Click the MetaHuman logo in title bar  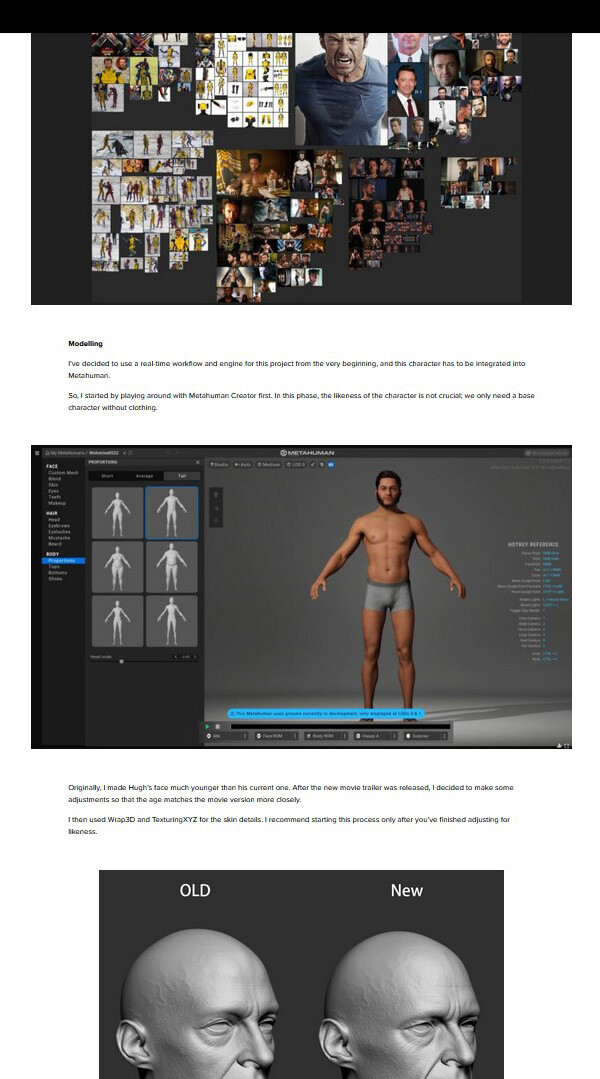308,453
